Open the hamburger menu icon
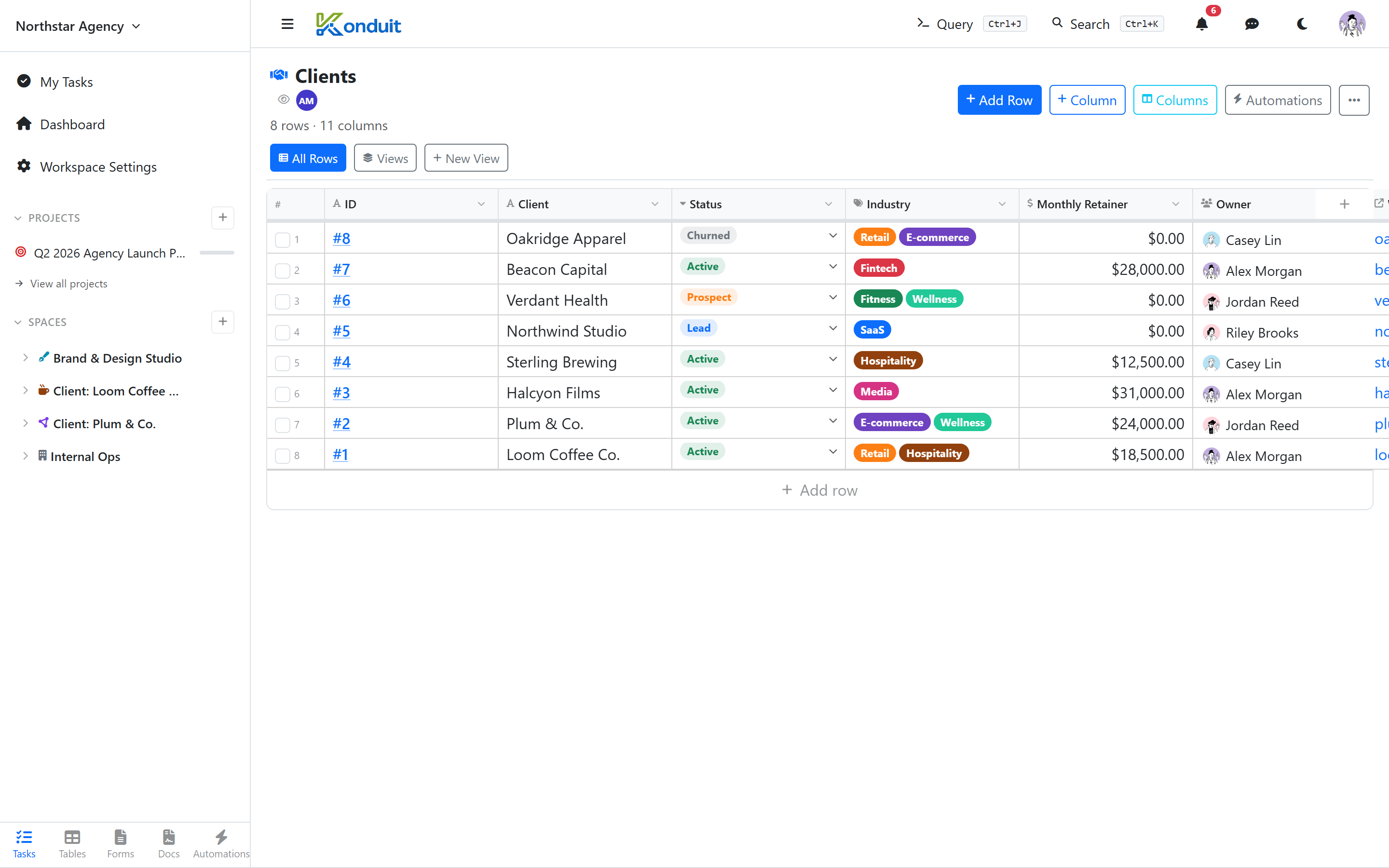 tap(287, 24)
